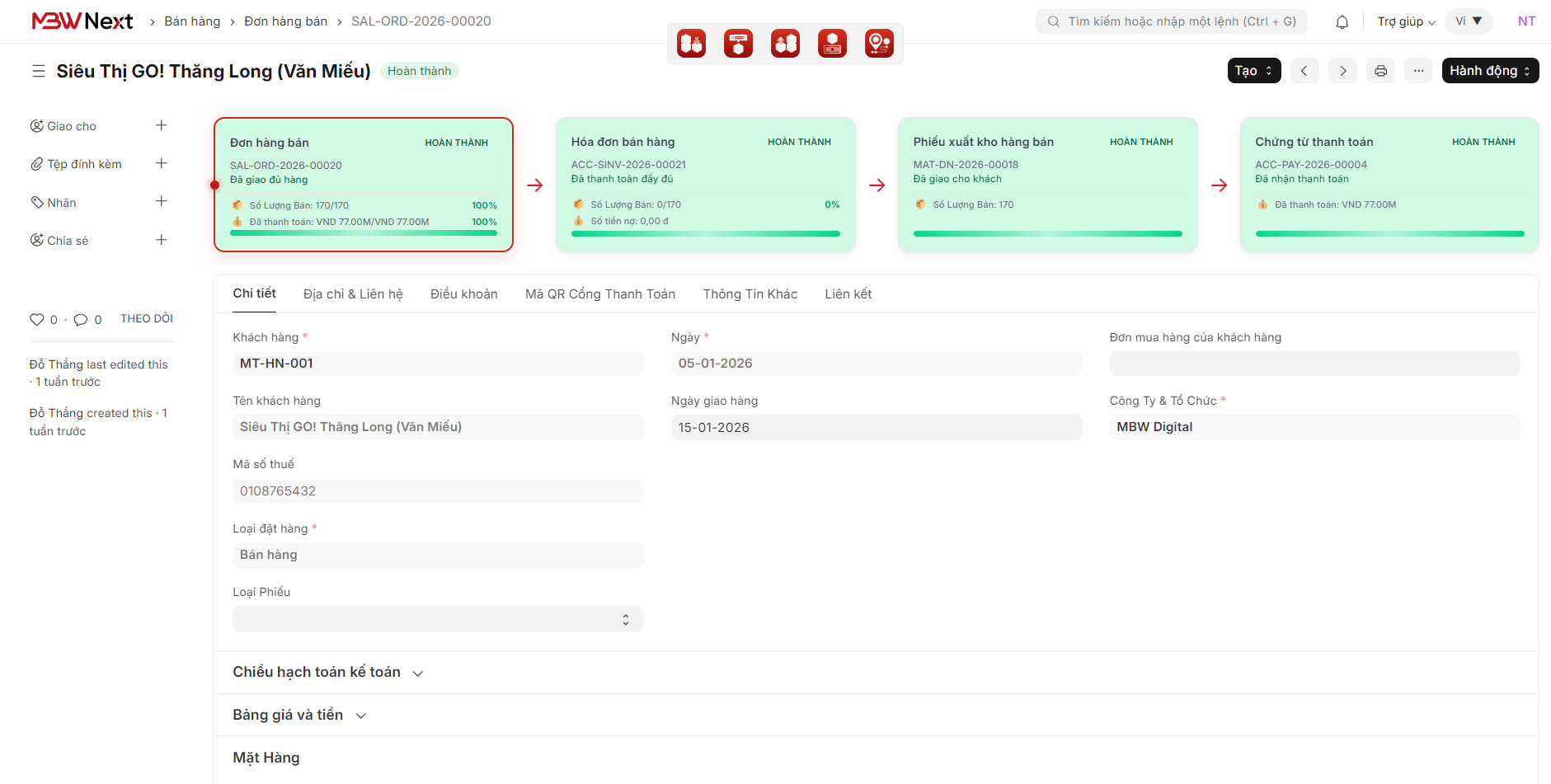Add a tag with the Nhãn plus icon
1551x784 pixels.
coord(162,202)
